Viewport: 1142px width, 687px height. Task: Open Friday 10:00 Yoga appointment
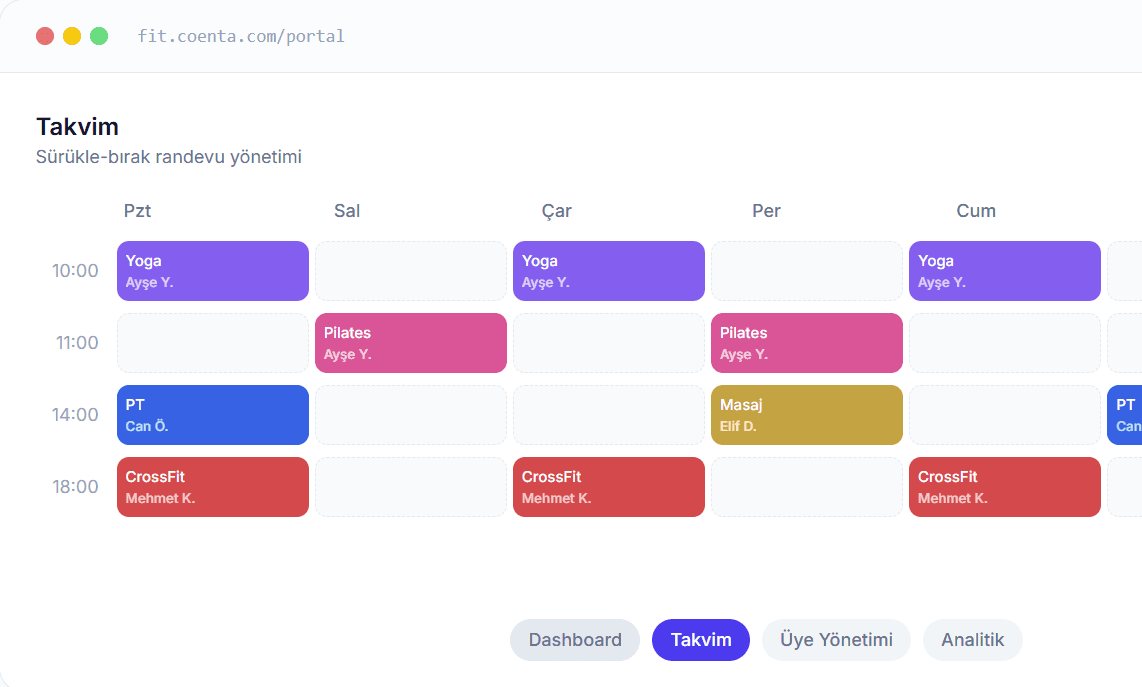[x=1005, y=271]
